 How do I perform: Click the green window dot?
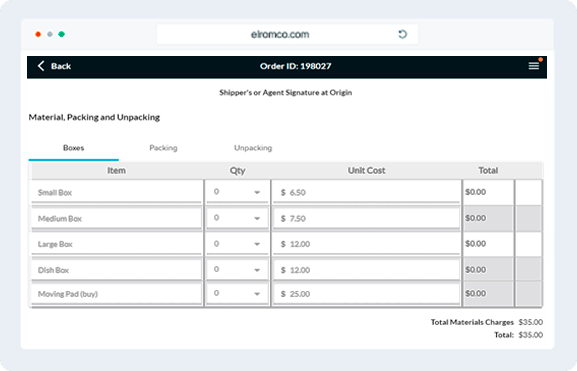[61, 34]
